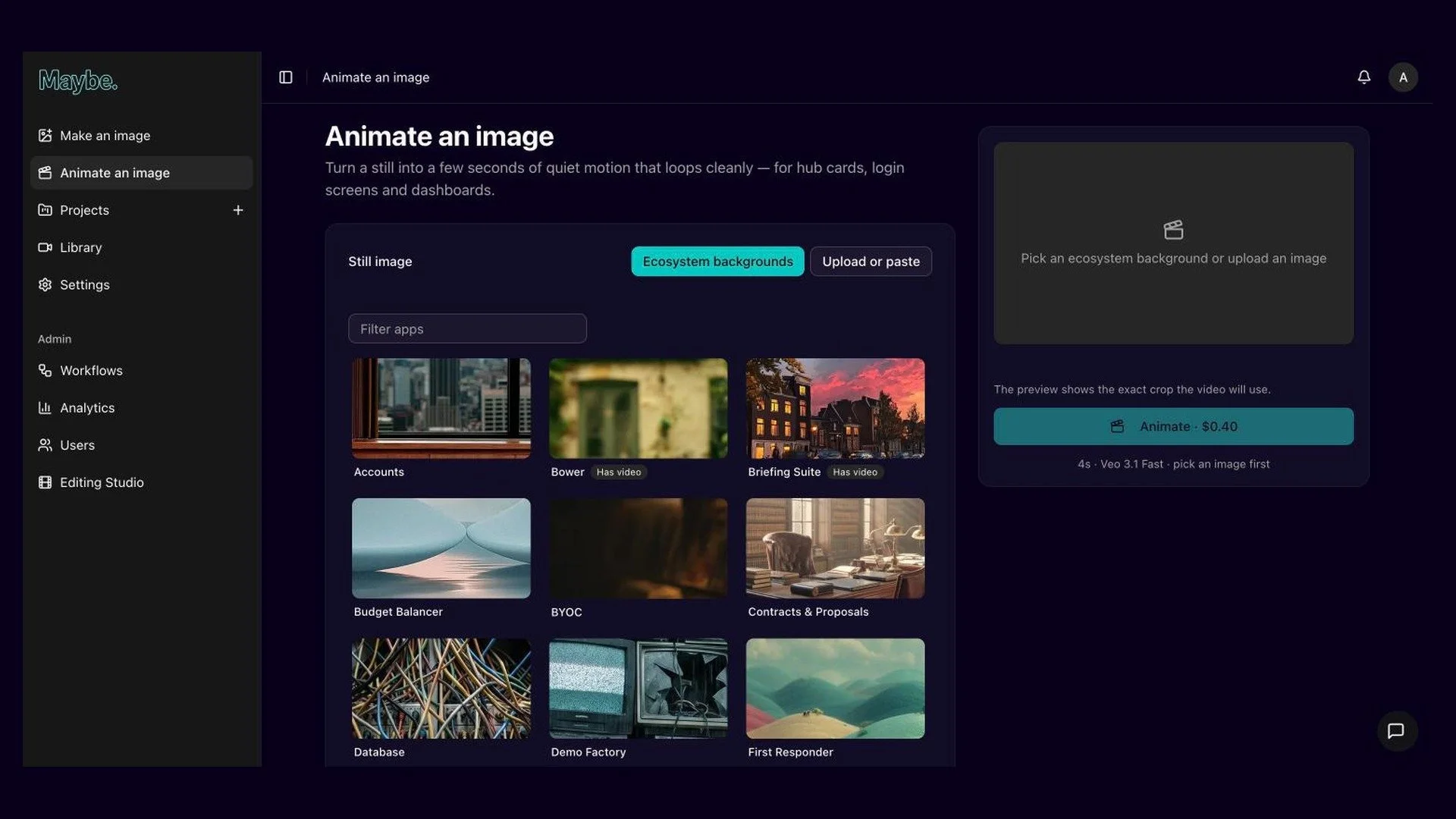Go to Make an image page
This screenshot has height=819, width=1456.
coord(141,136)
